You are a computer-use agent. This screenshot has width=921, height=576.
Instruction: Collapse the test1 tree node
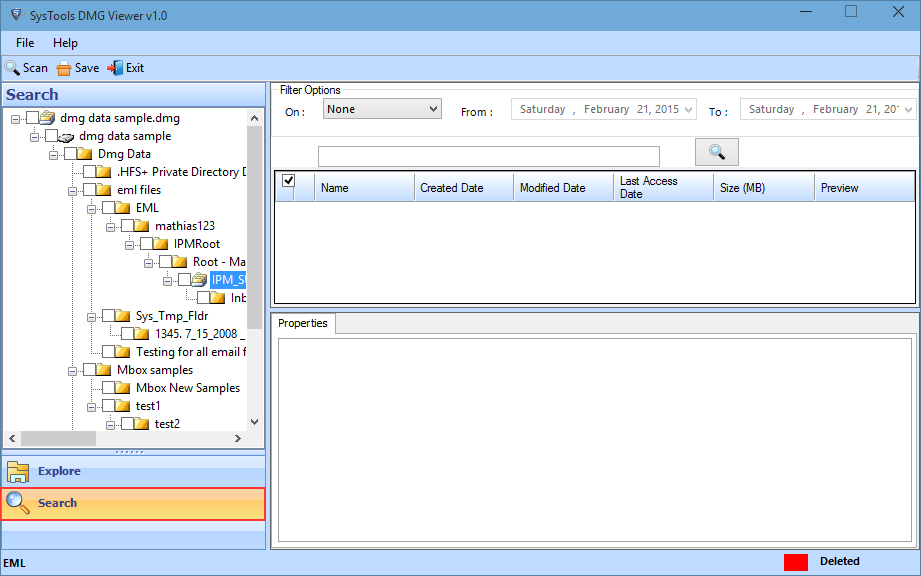click(x=91, y=407)
